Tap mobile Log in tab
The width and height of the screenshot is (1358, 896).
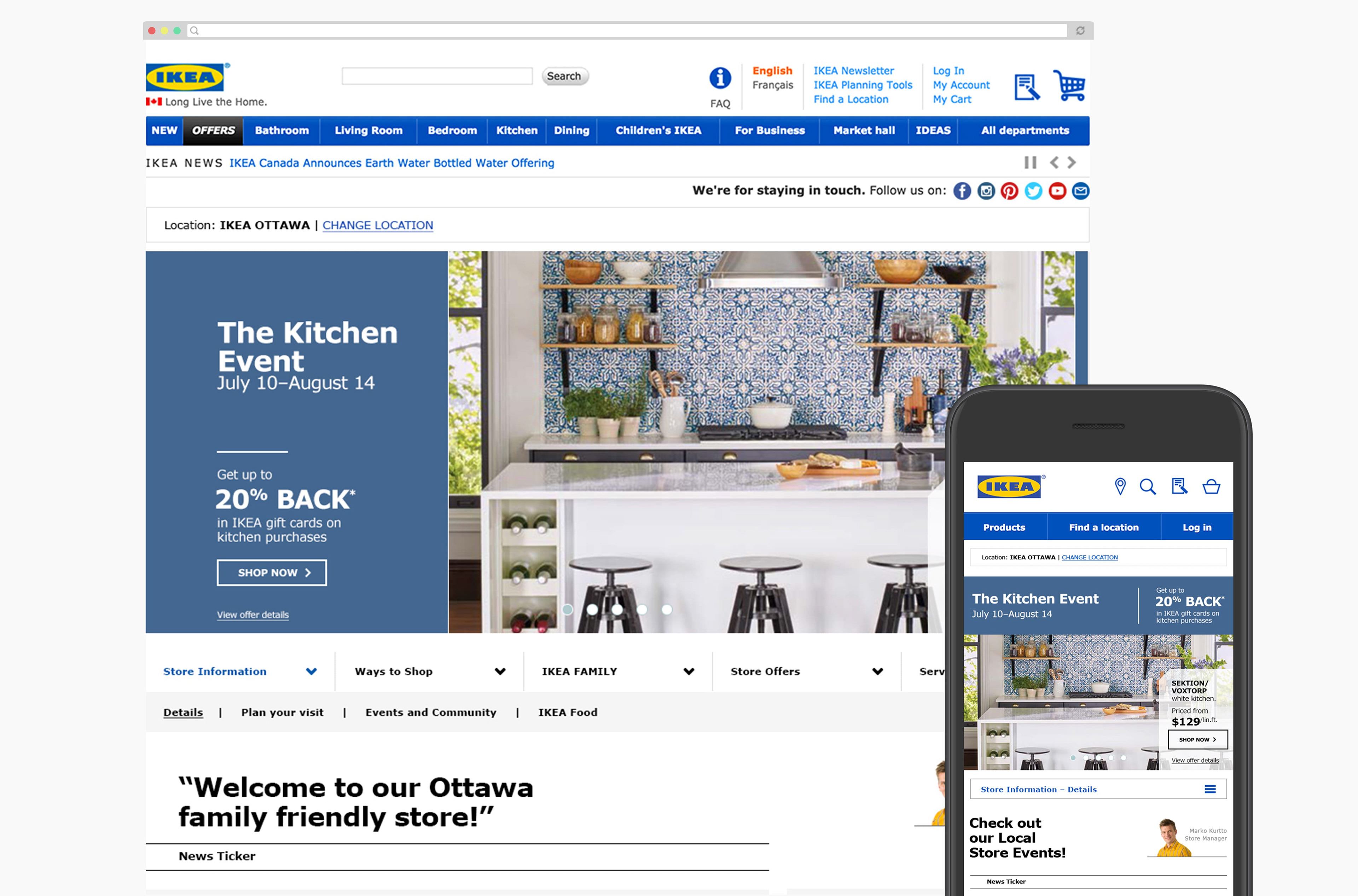(1197, 528)
